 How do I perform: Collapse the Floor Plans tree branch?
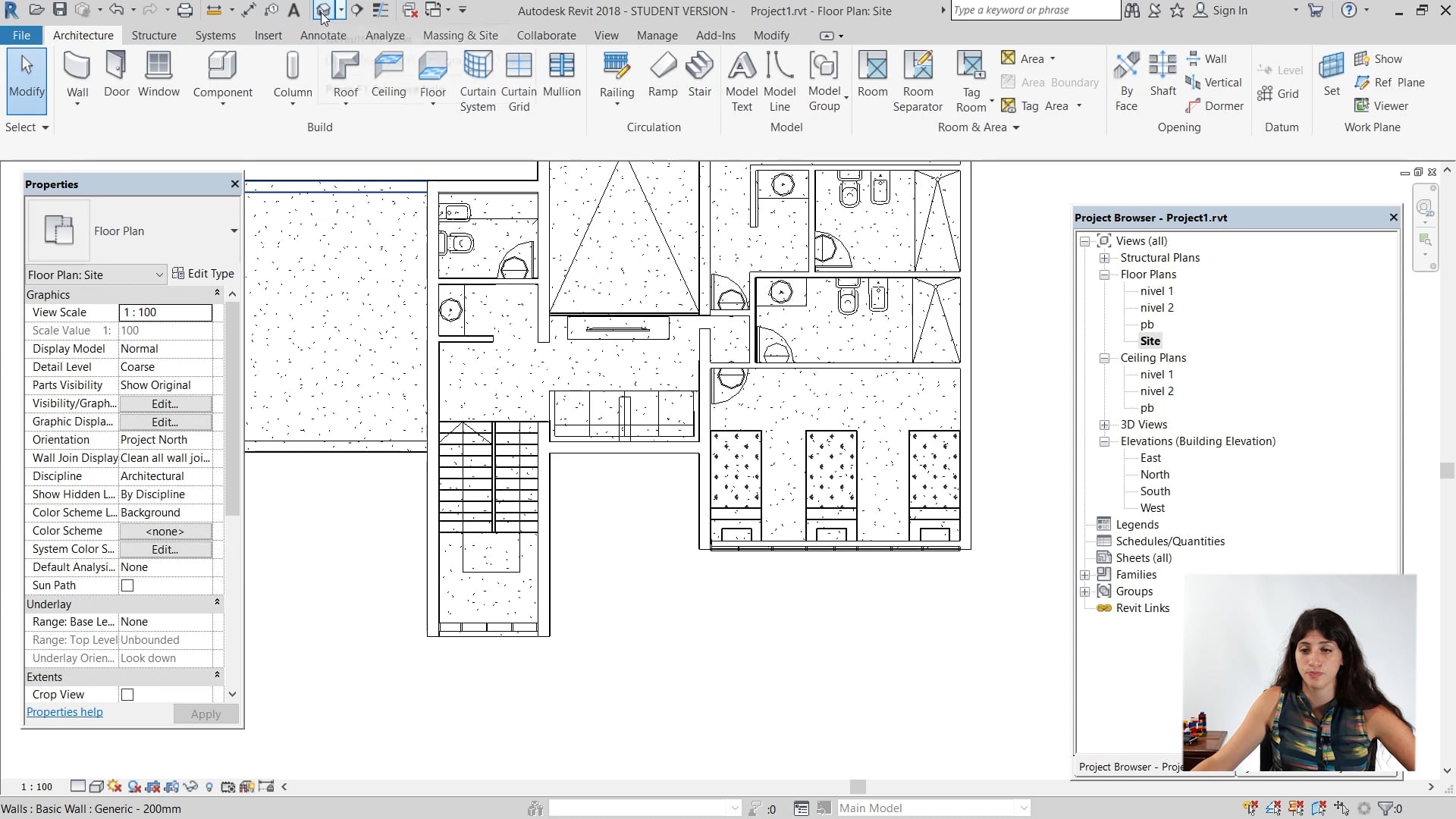coord(1105,275)
